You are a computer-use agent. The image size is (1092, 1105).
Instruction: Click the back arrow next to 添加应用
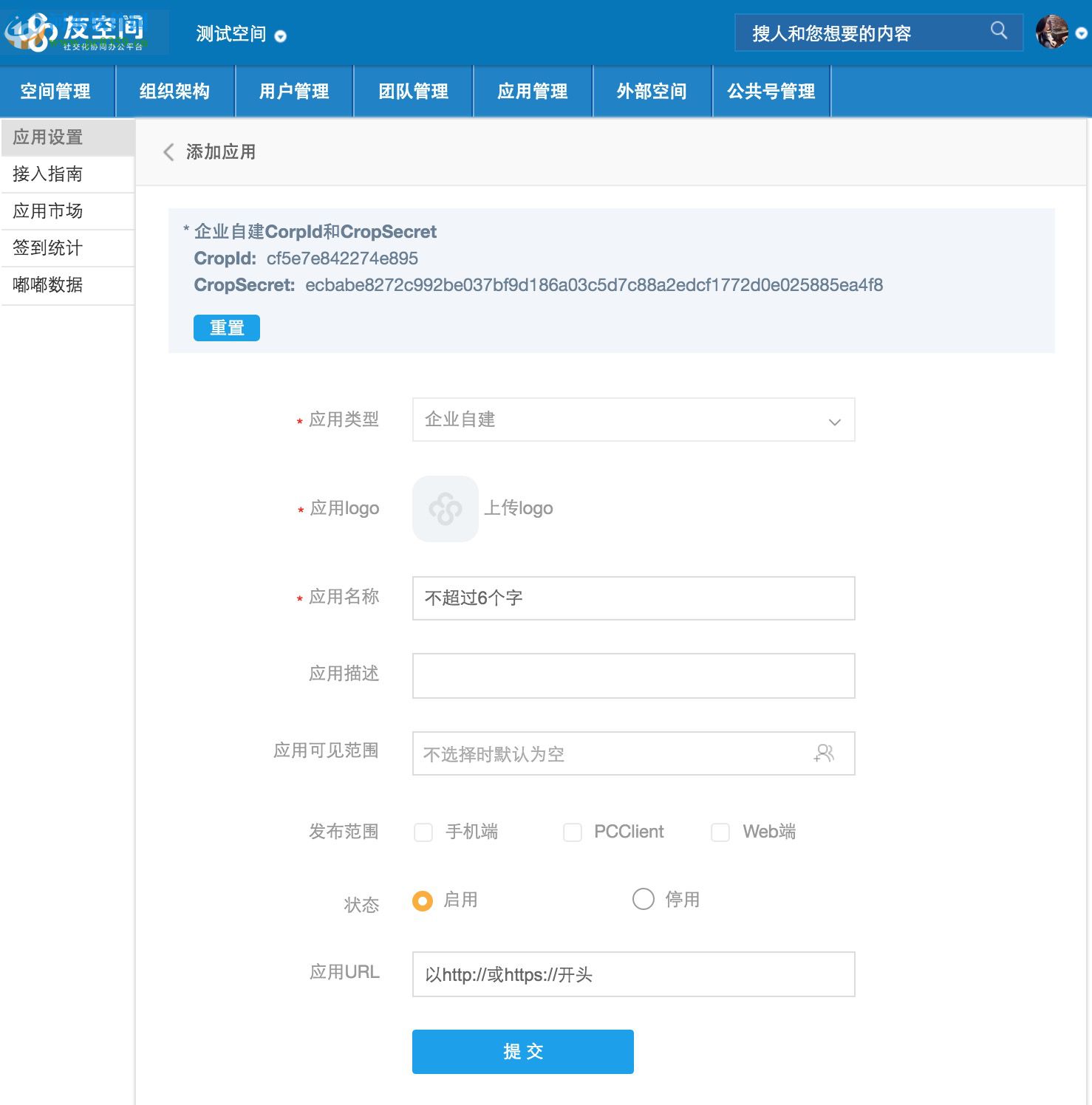(168, 152)
